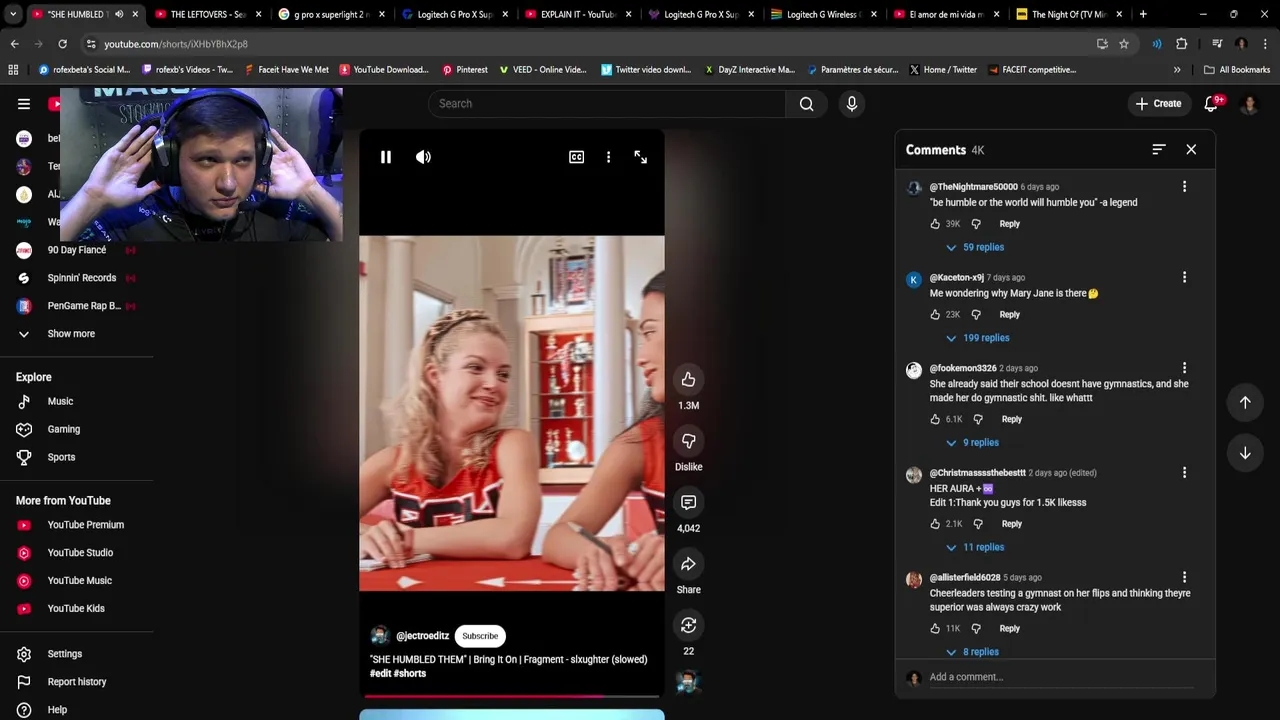1280x720 pixels.
Task: Sort comments using the sort icon
Action: [1158, 149]
